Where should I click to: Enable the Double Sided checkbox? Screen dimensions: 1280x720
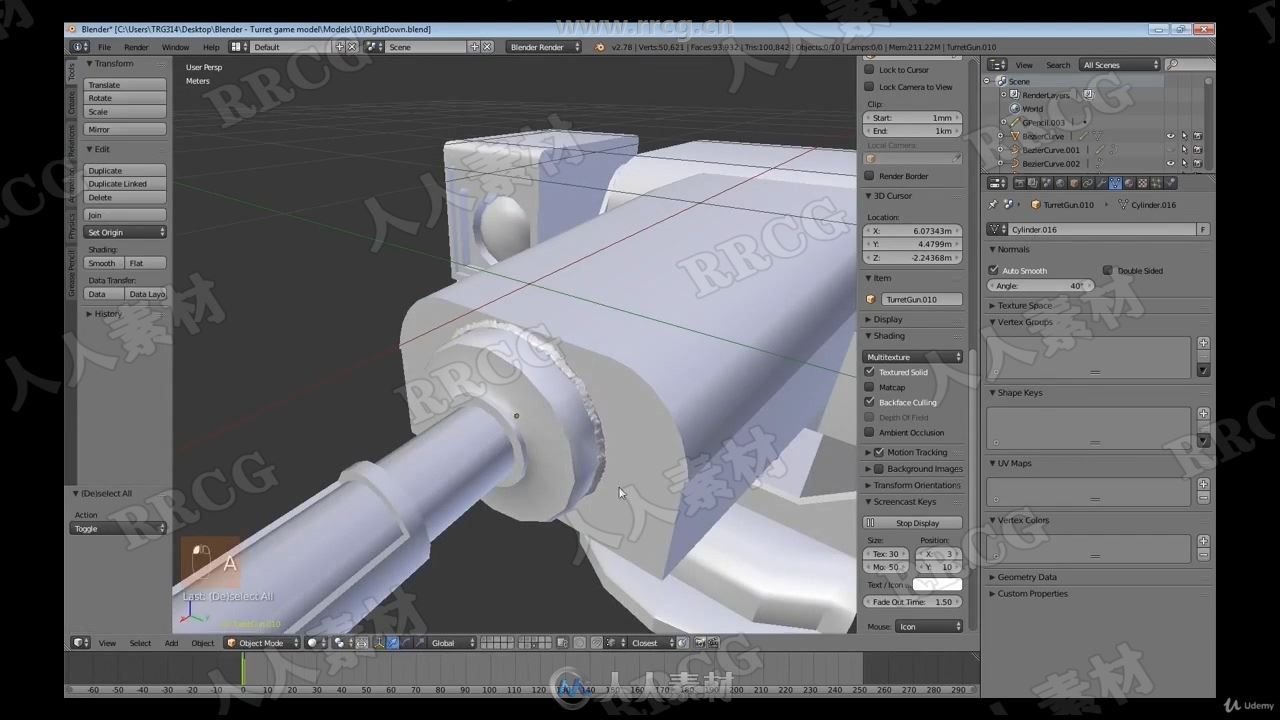click(x=1107, y=271)
